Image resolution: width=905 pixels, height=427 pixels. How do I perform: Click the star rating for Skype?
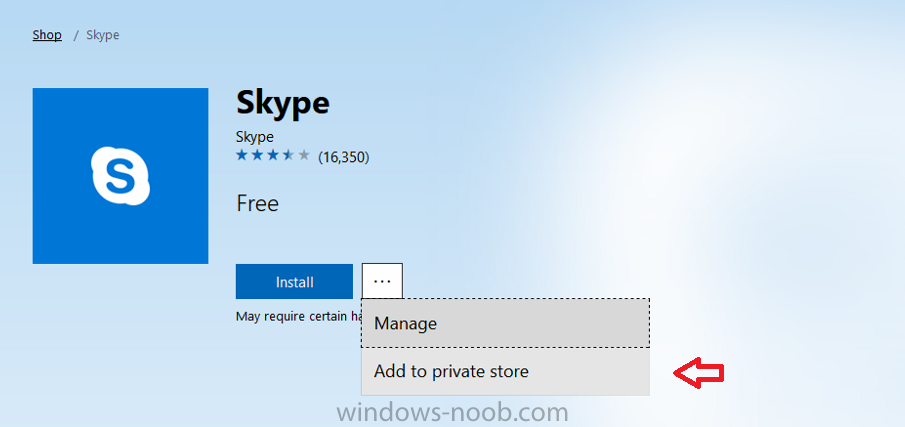(x=273, y=156)
